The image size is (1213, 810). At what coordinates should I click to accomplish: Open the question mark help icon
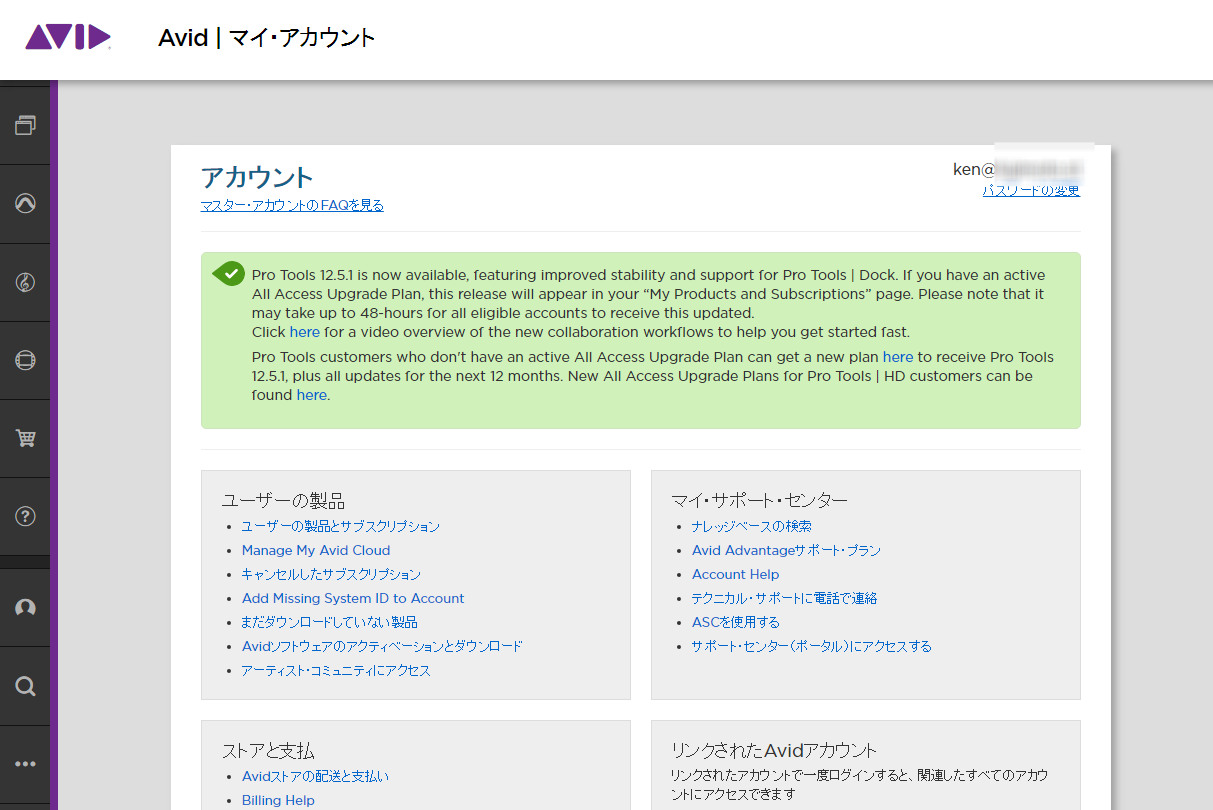click(x=26, y=516)
